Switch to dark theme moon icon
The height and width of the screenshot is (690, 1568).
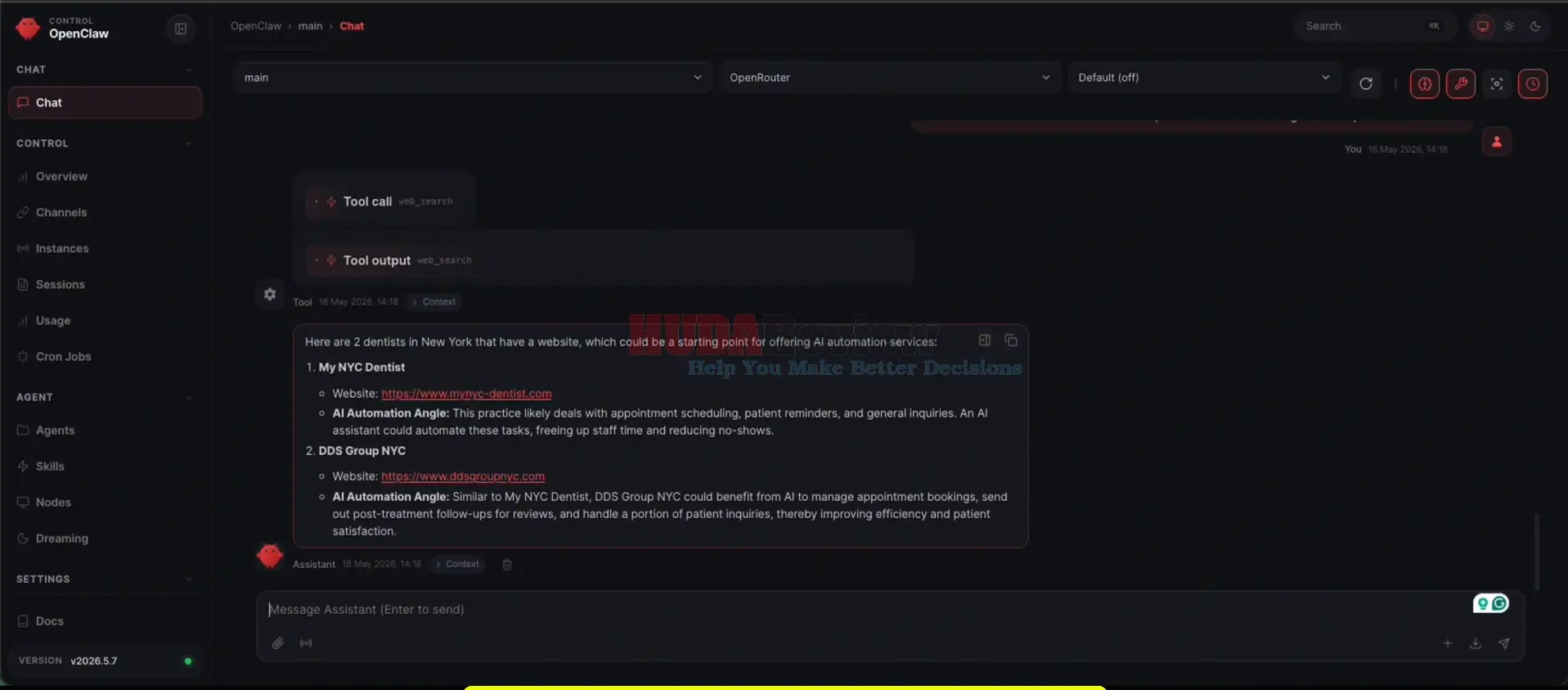click(1535, 26)
